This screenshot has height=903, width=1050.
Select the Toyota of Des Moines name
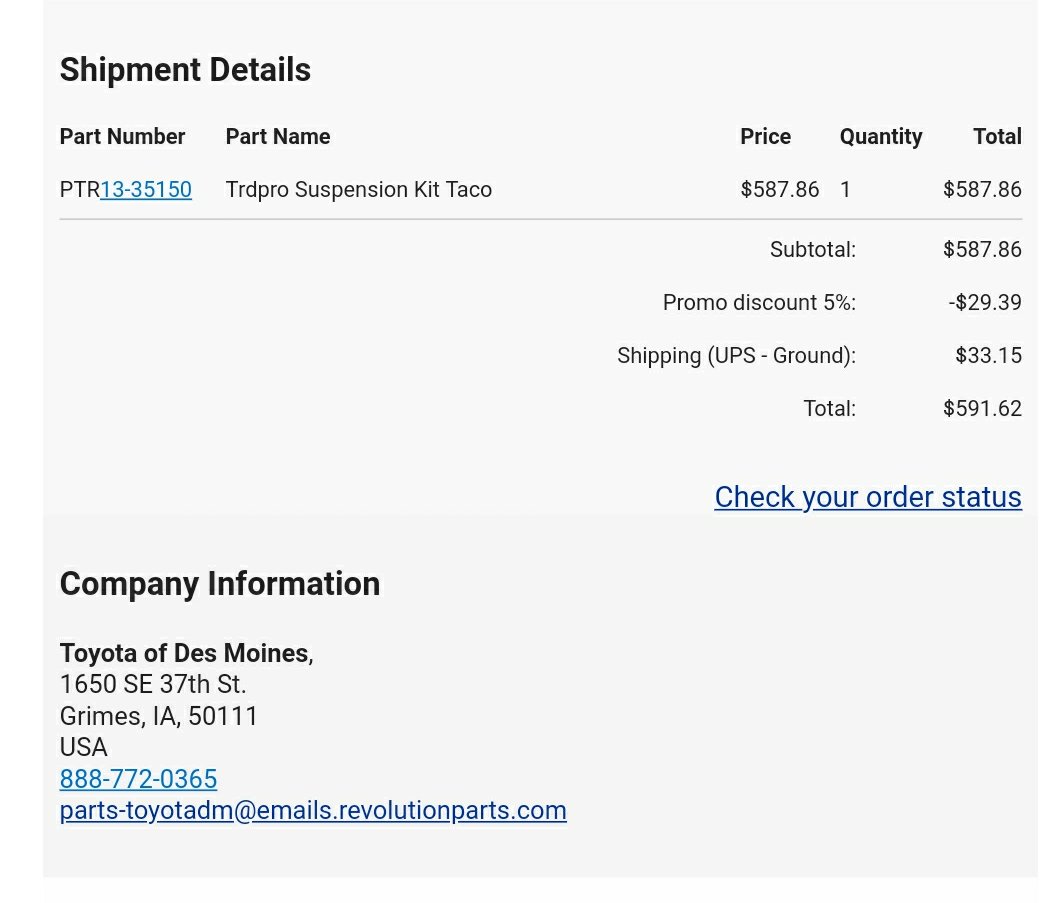pos(186,653)
